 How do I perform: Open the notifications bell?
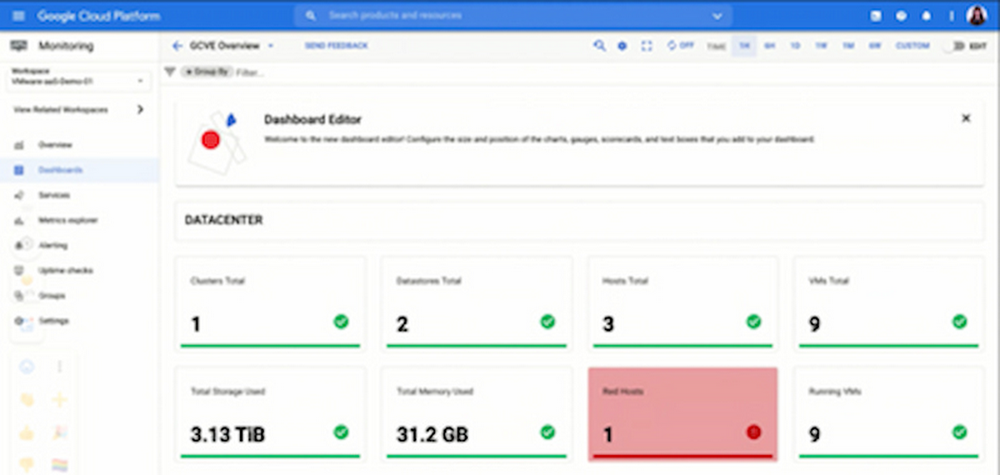926,17
